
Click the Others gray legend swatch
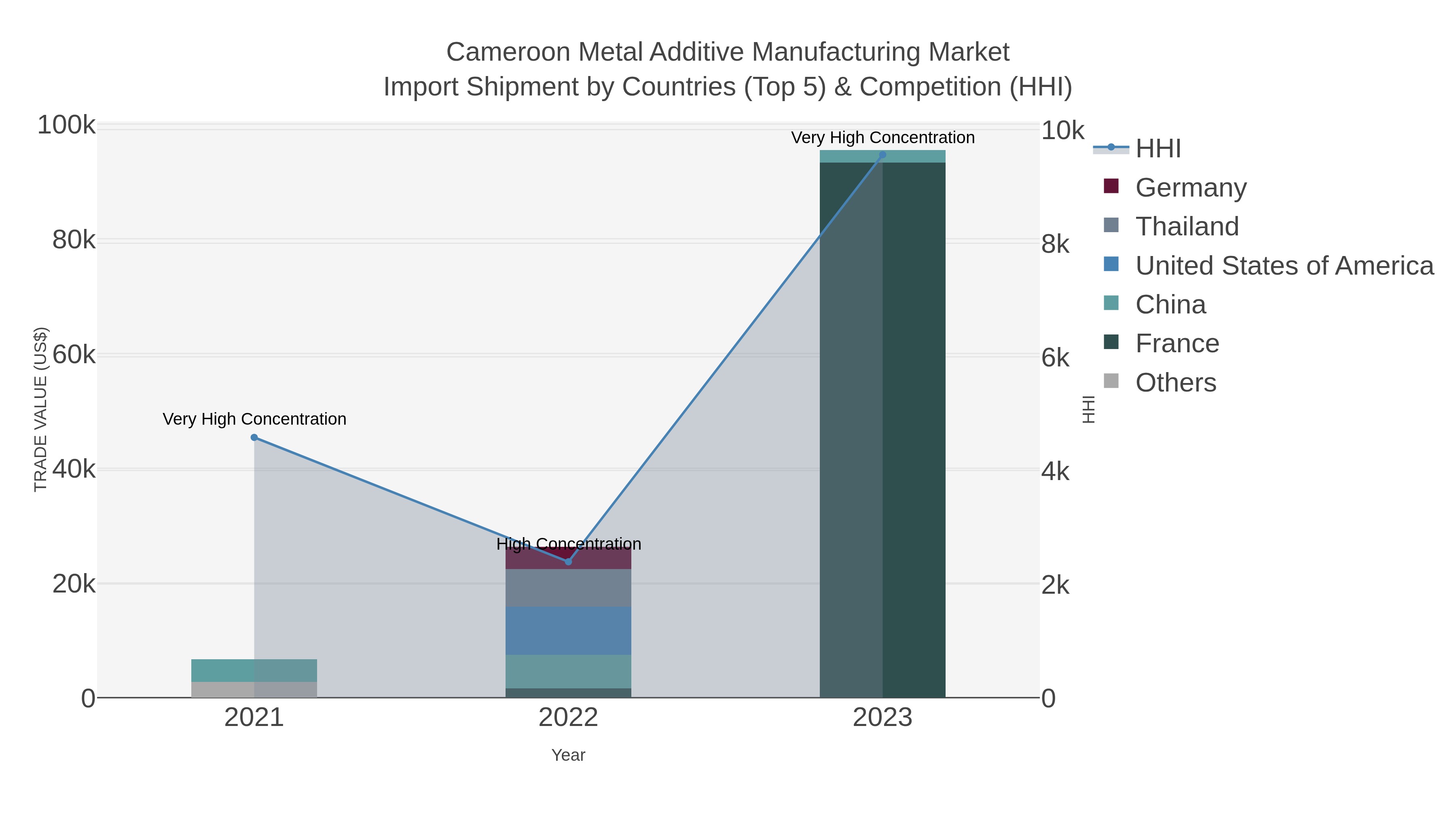[x=1111, y=381]
